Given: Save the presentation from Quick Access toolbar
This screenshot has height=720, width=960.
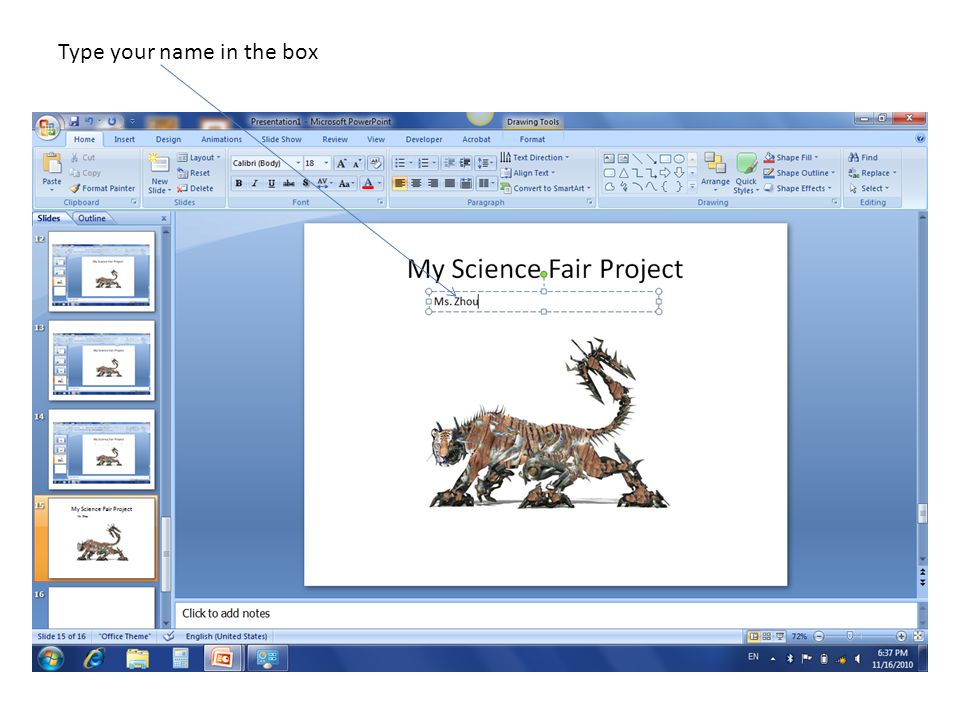Looking at the screenshot, I should click(x=74, y=121).
